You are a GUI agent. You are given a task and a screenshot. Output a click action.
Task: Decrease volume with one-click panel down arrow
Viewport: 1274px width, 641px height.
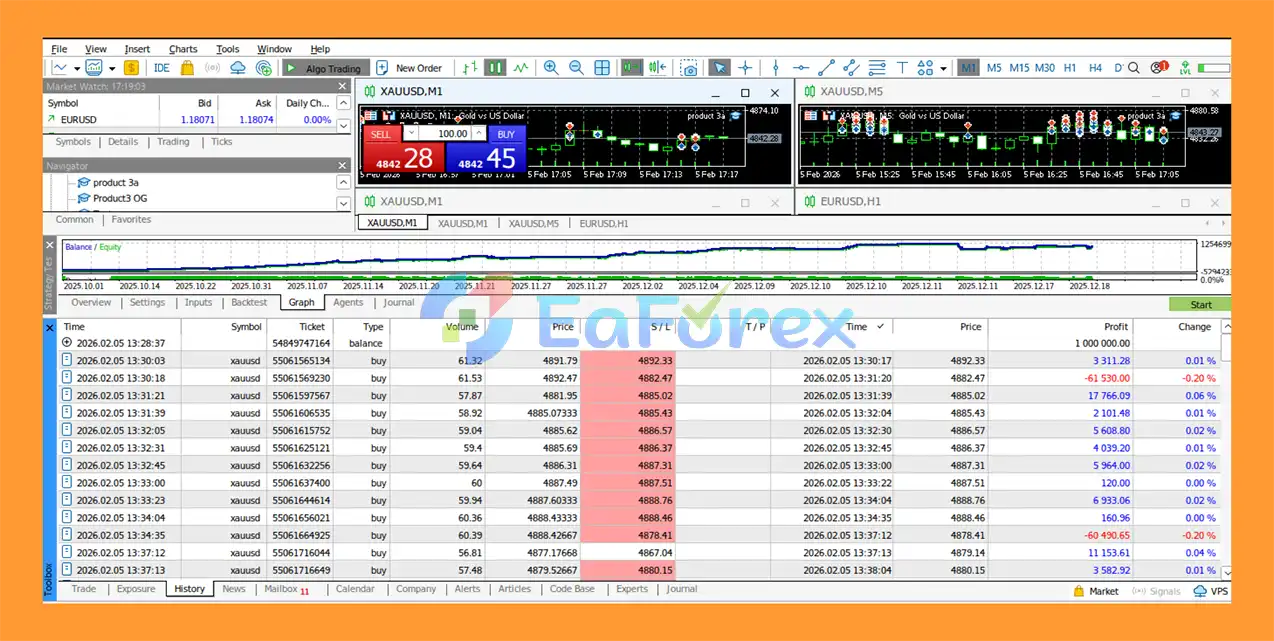410,133
